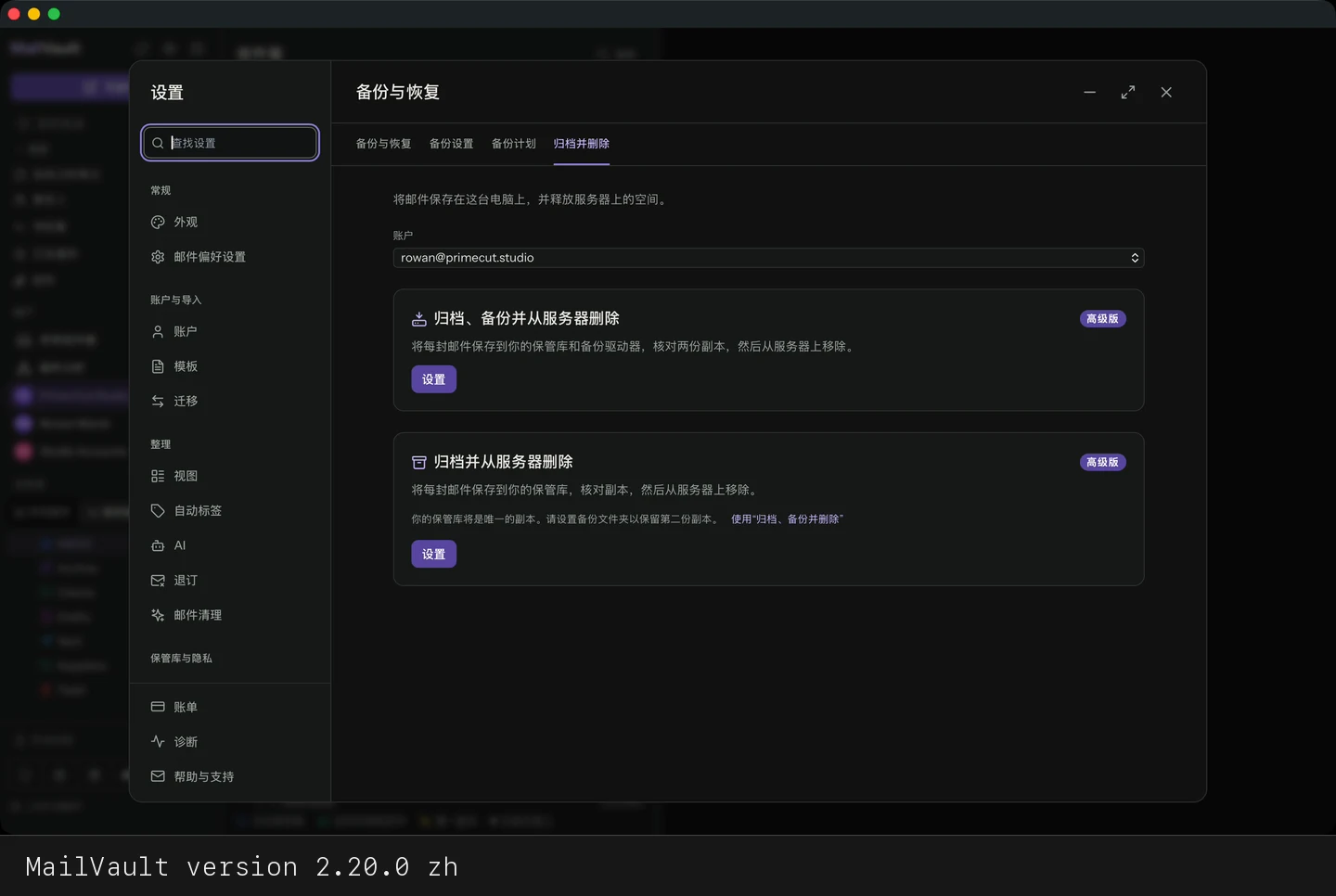Viewport: 1336px width, 896px height.
Task: Focus the 查找设置 search field
Action: [x=230, y=143]
